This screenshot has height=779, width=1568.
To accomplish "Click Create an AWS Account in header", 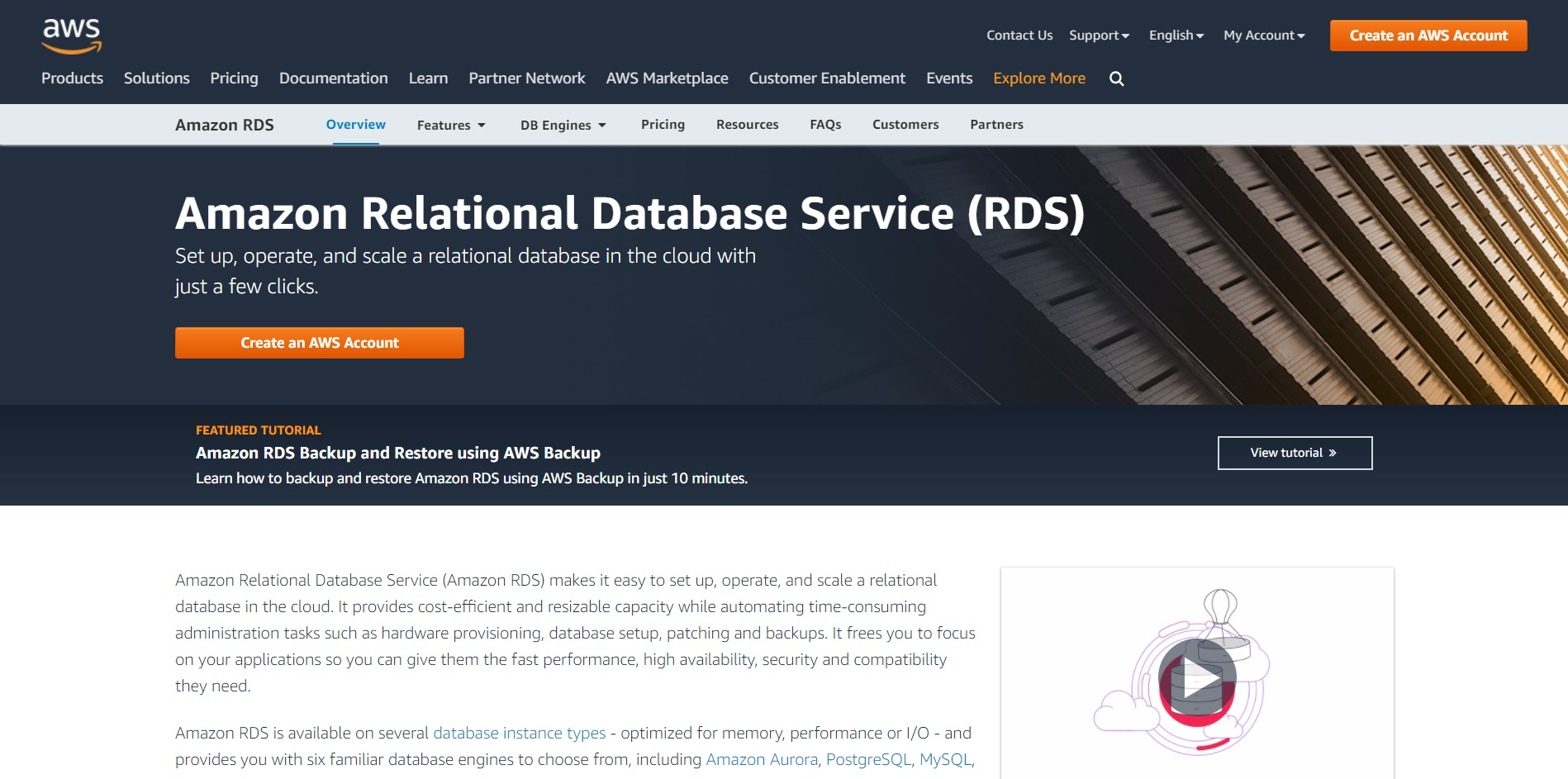I will click(x=1428, y=36).
